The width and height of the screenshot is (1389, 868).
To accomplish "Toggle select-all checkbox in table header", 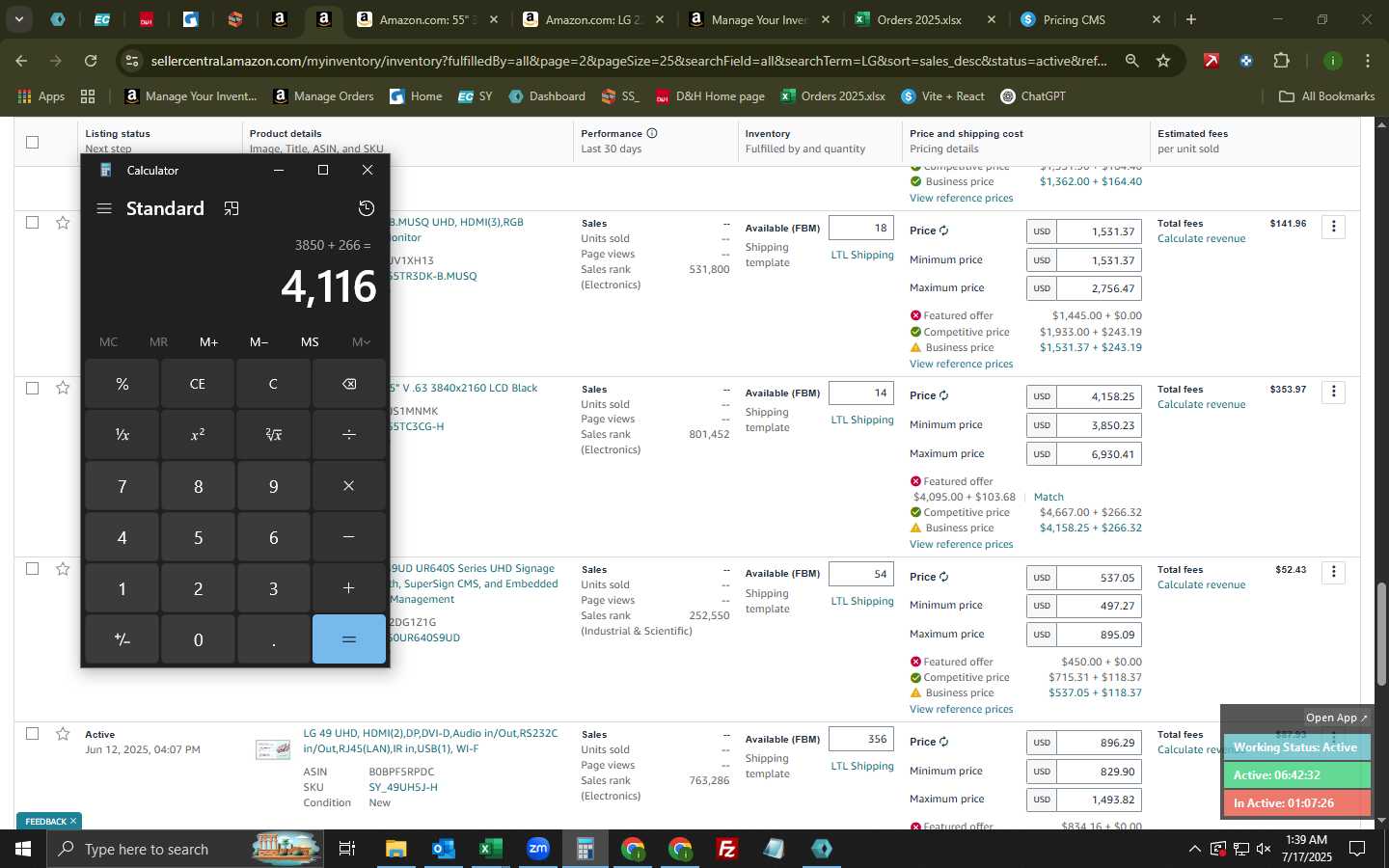I will pos(32,142).
